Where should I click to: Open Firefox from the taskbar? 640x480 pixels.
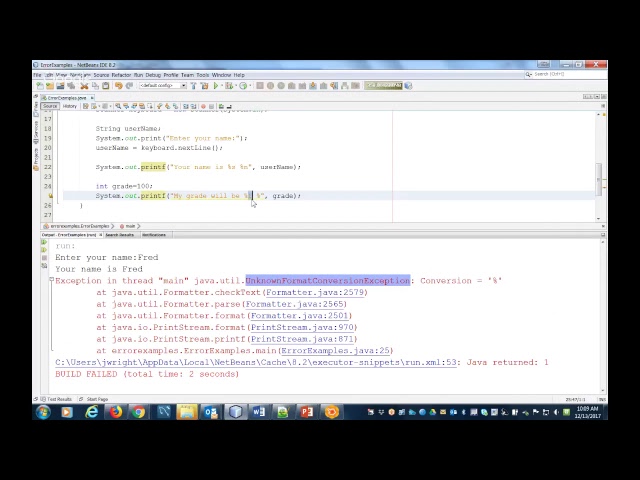[x=116, y=412]
